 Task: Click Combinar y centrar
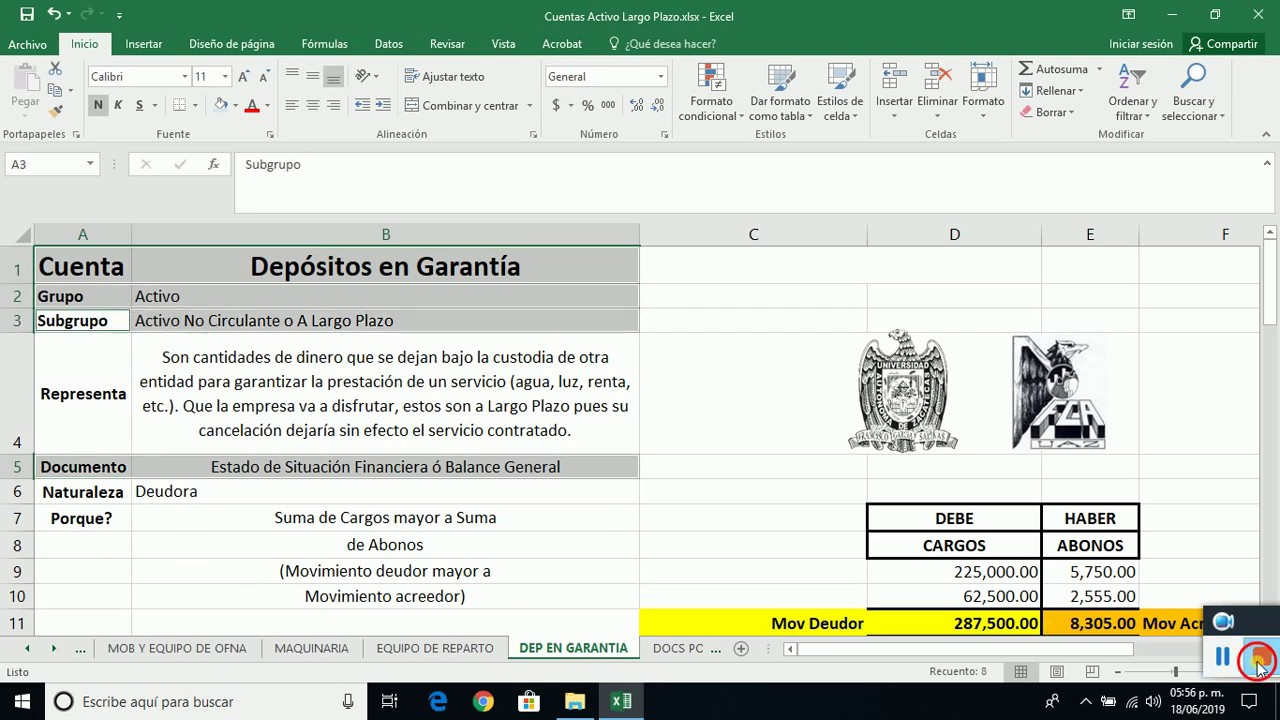(462, 105)
